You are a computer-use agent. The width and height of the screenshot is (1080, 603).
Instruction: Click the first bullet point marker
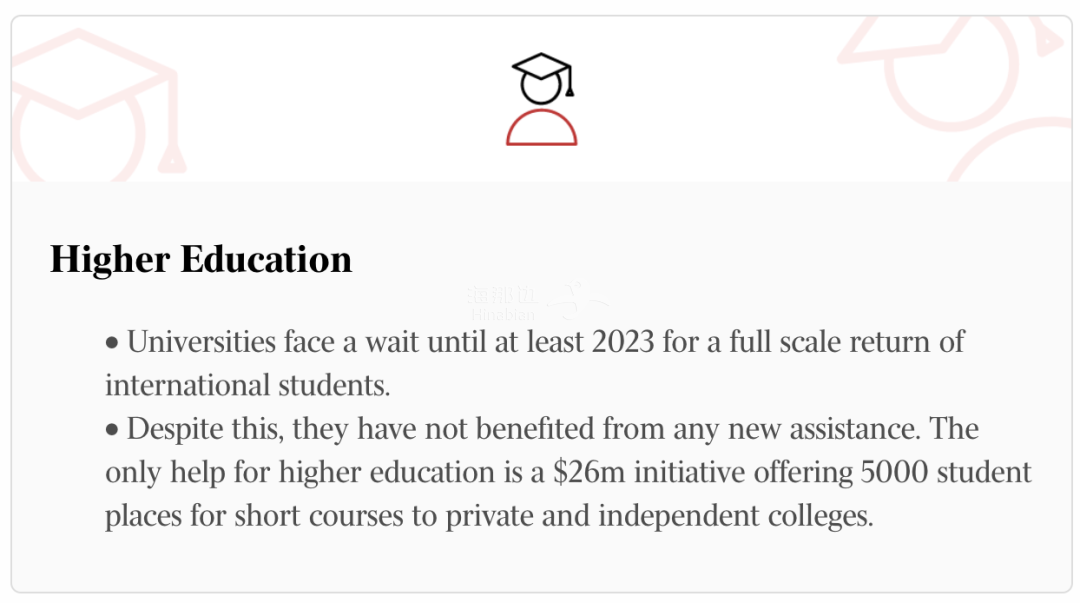(112, 343)
